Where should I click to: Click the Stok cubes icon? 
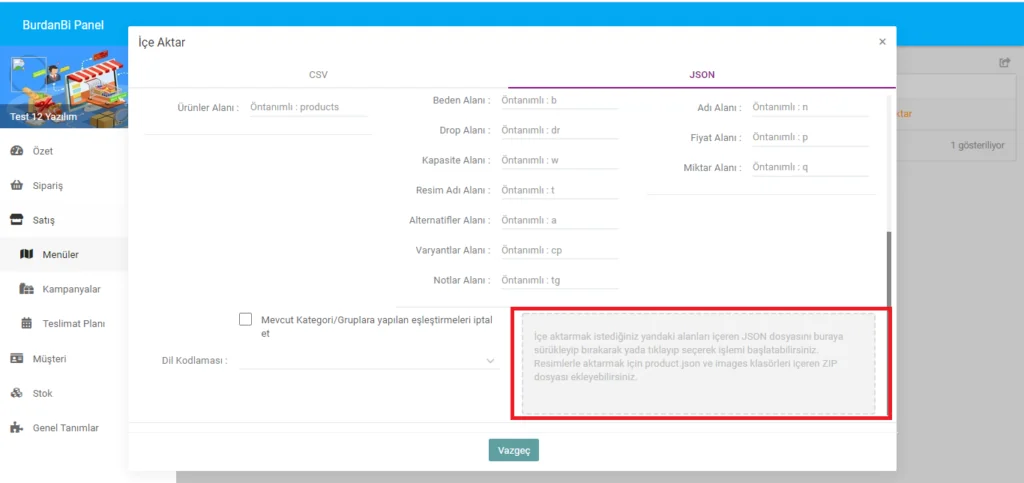tap(17, 393)
